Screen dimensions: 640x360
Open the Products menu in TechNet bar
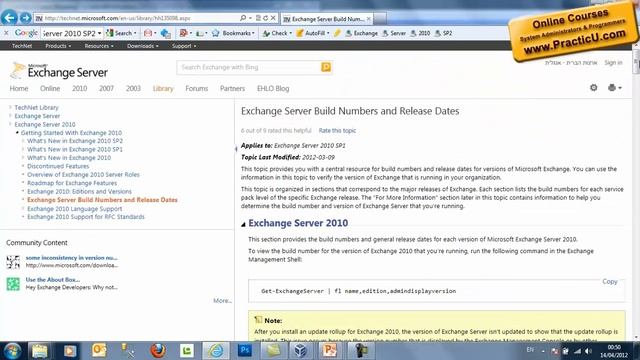(58, 46)
